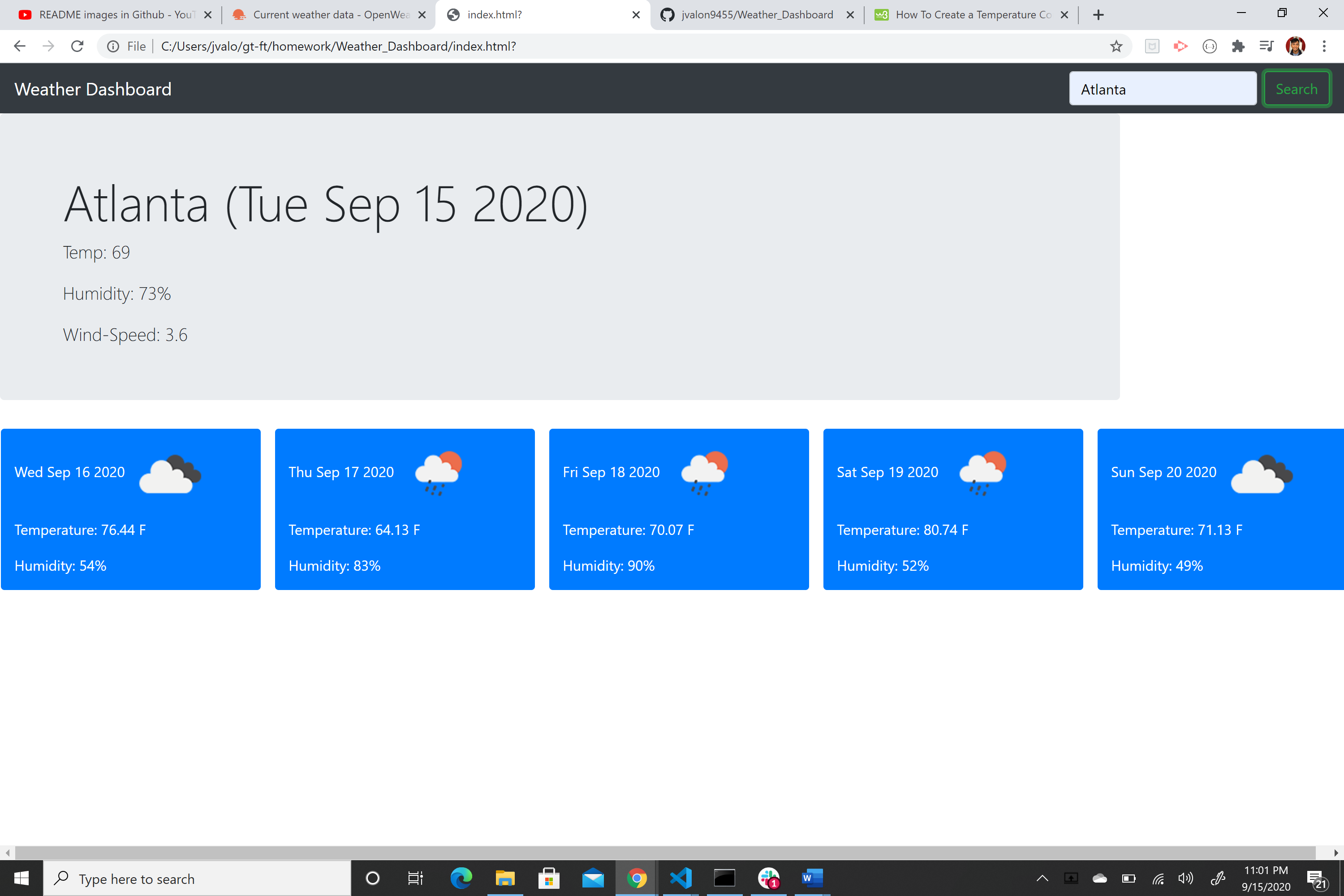Open Microsoft Word from the taskbar
The height and width of the screenshot is (896, 1344).
click(811, 878)
